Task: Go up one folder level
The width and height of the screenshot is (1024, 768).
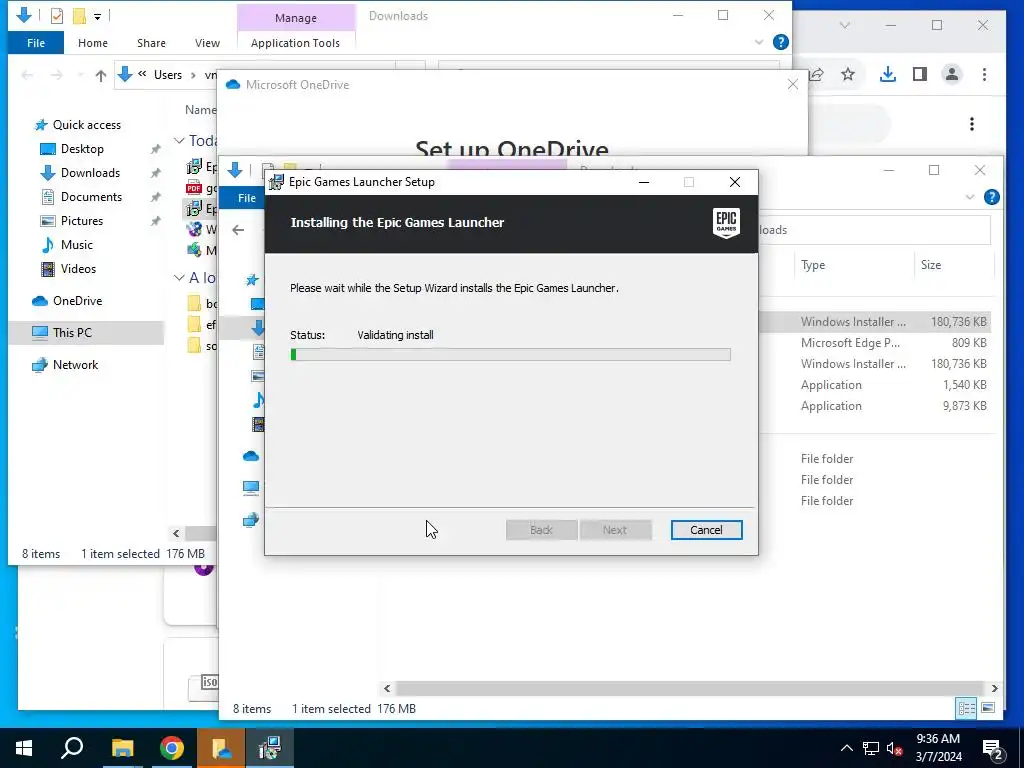Action: pyautogui.click(x=101, y=75)
